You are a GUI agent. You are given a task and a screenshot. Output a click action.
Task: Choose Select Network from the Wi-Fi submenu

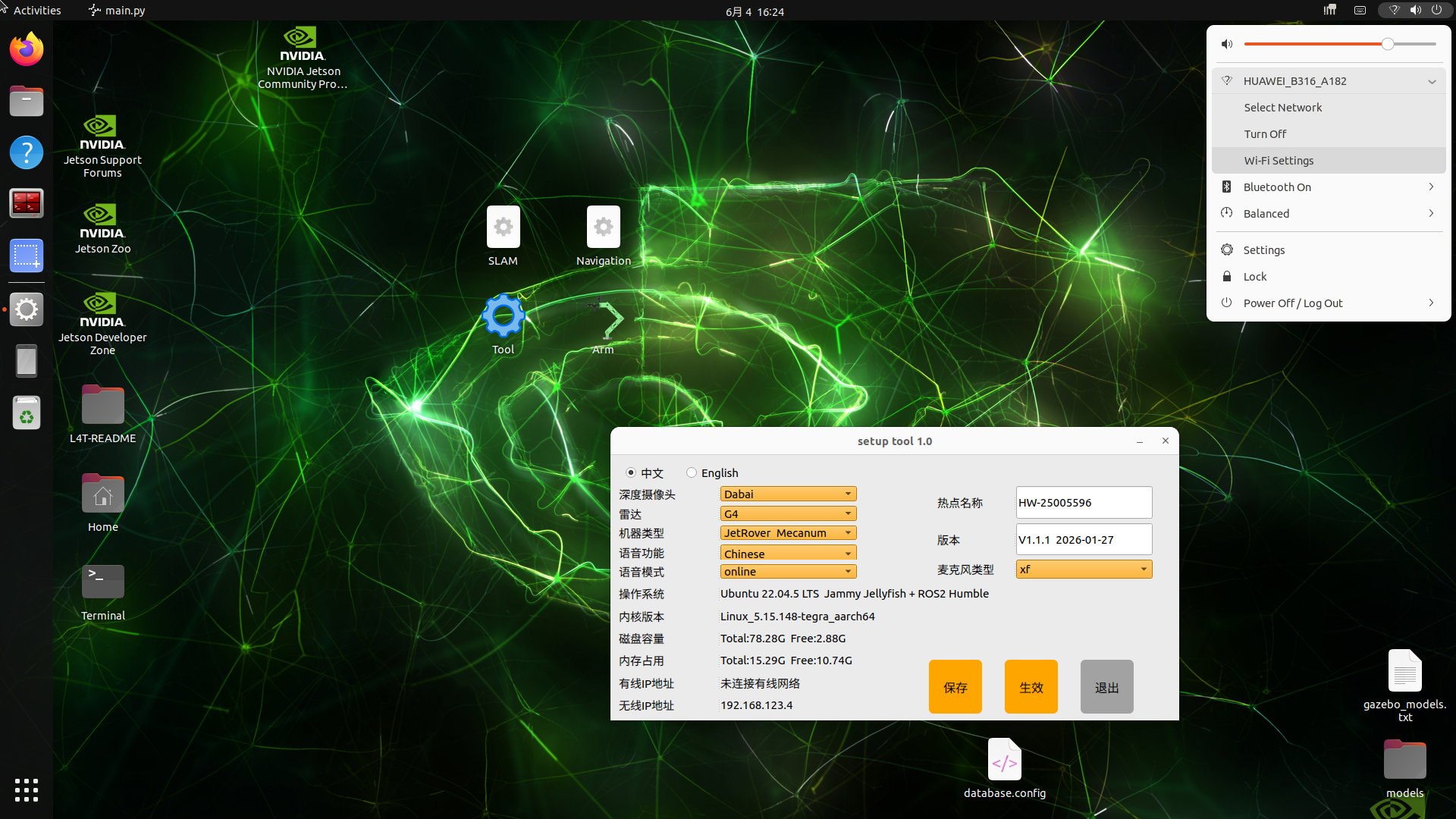click(x=1329, y=108)
